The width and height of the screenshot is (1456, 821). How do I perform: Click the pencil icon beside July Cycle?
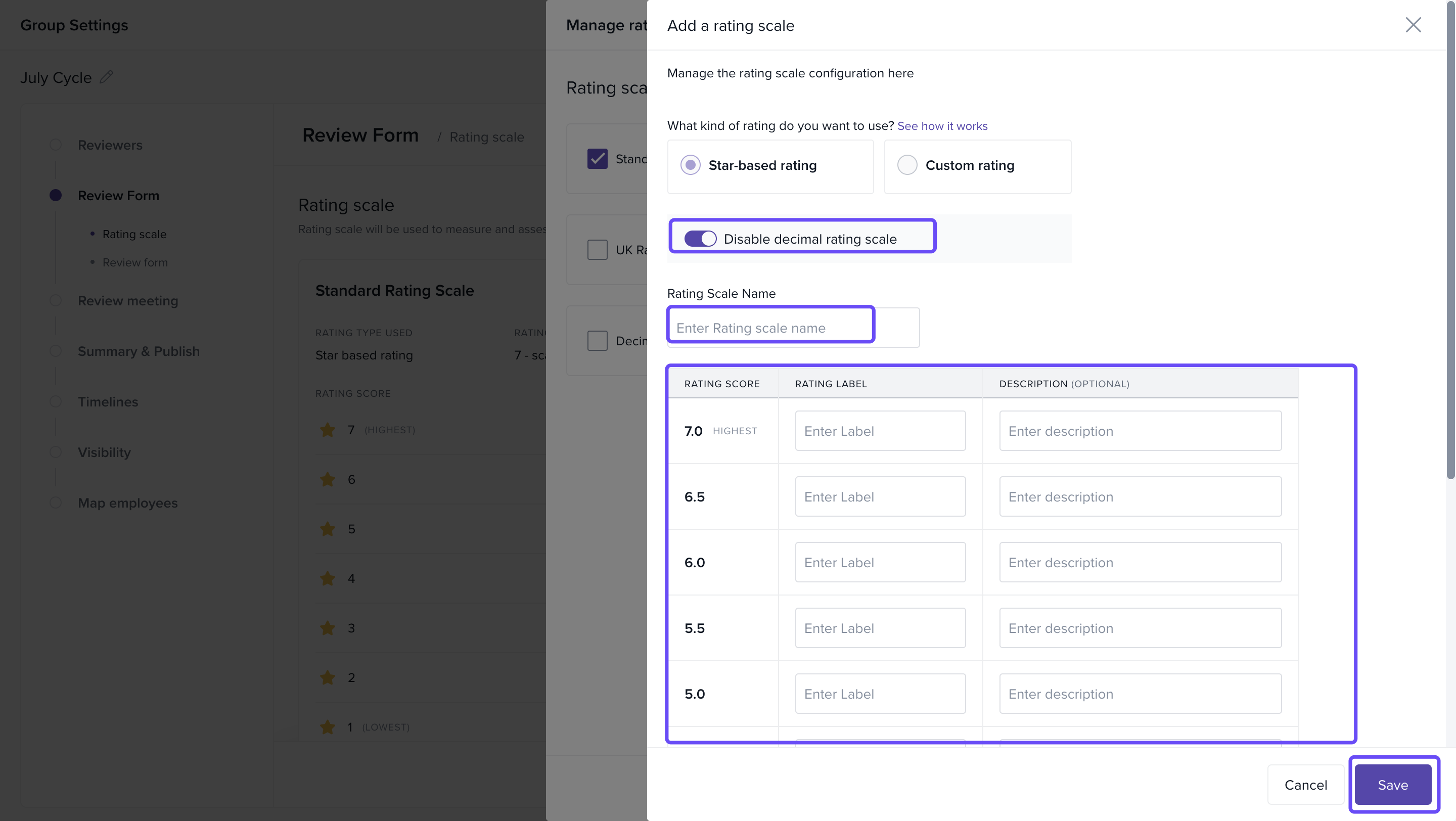pyautogui.click(x=106, y=77)
